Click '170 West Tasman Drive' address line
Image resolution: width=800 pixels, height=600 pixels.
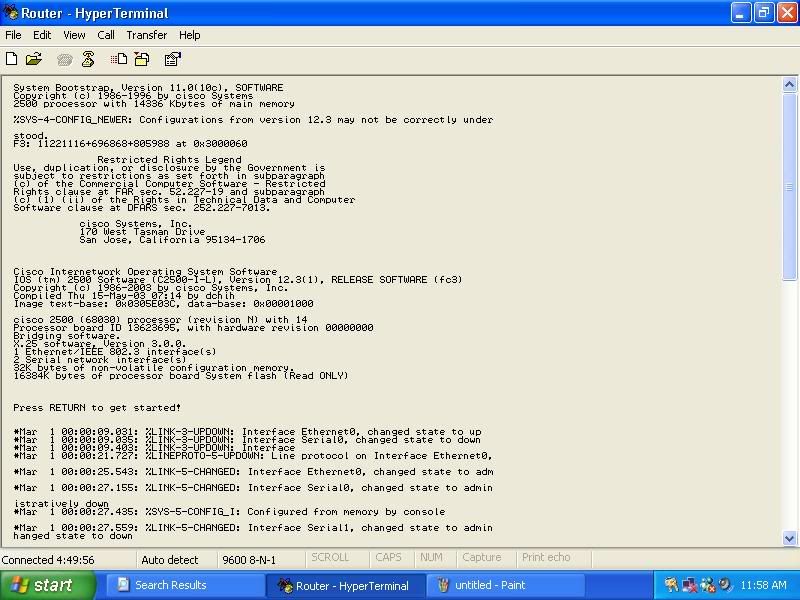click(x=142, y=232)
